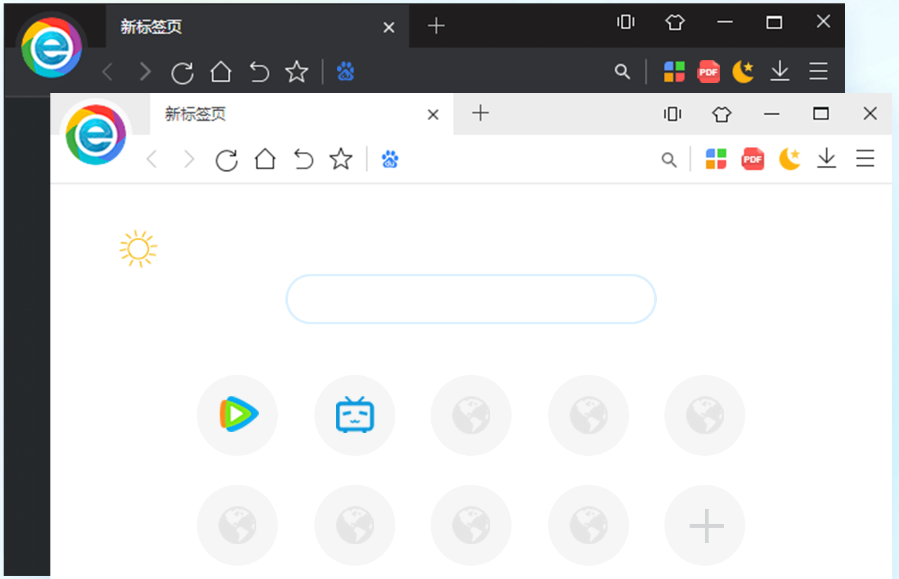Image resolution: width=899 pixels, height=579 pixels.
Task: Click inside the search input box
Action: tap(470, 299)
